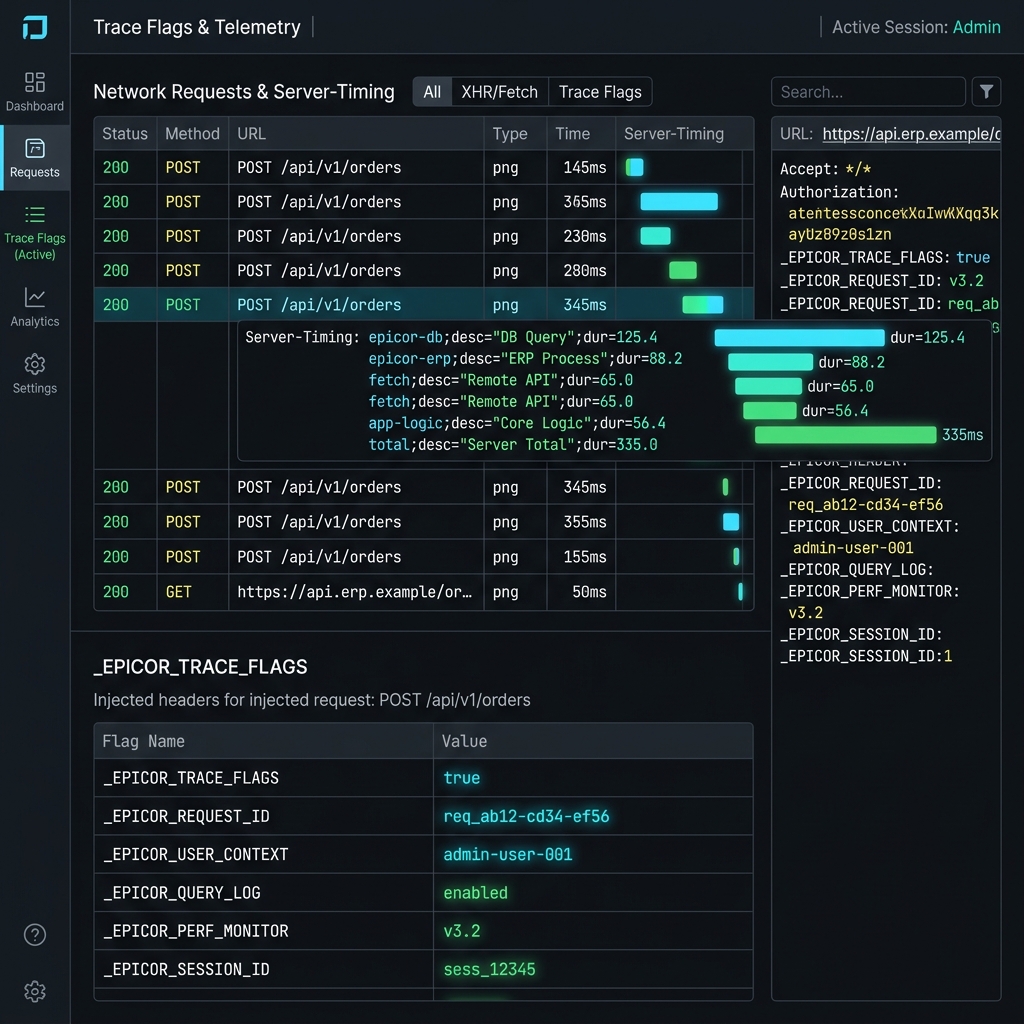The height and width of the screenshot is (1024, 1024).
Task: Select the Trace Flags filter tab
Action: tap(600, 92)
